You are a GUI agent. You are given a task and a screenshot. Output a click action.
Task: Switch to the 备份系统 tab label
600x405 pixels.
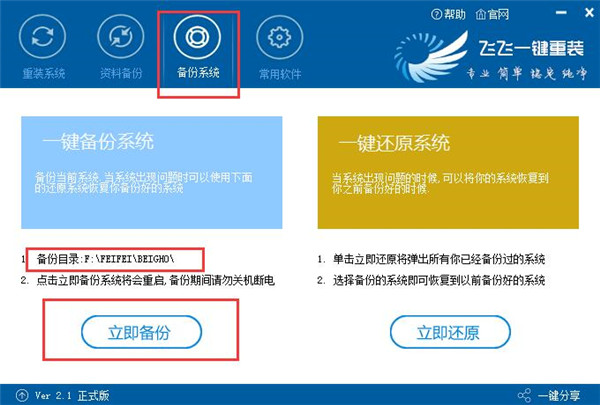point(198,72)
